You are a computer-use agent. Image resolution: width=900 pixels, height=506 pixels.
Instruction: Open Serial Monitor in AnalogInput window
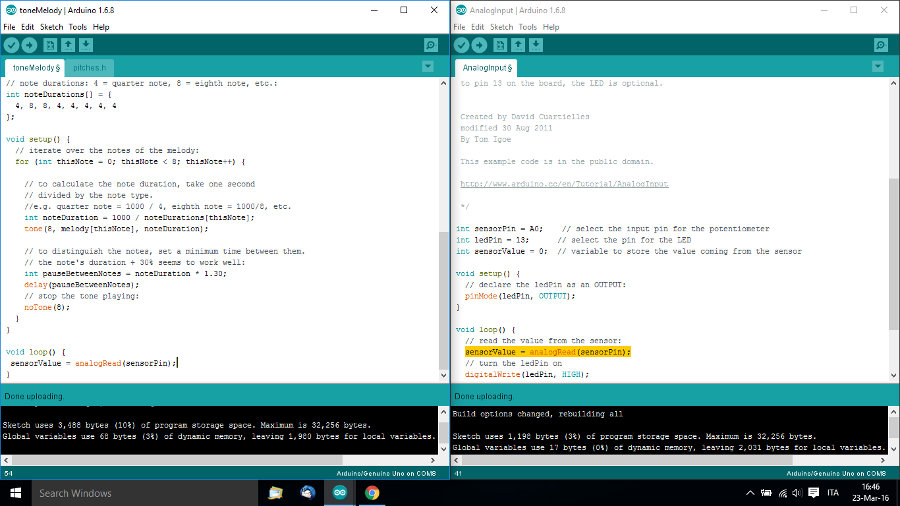click(880, 45)
